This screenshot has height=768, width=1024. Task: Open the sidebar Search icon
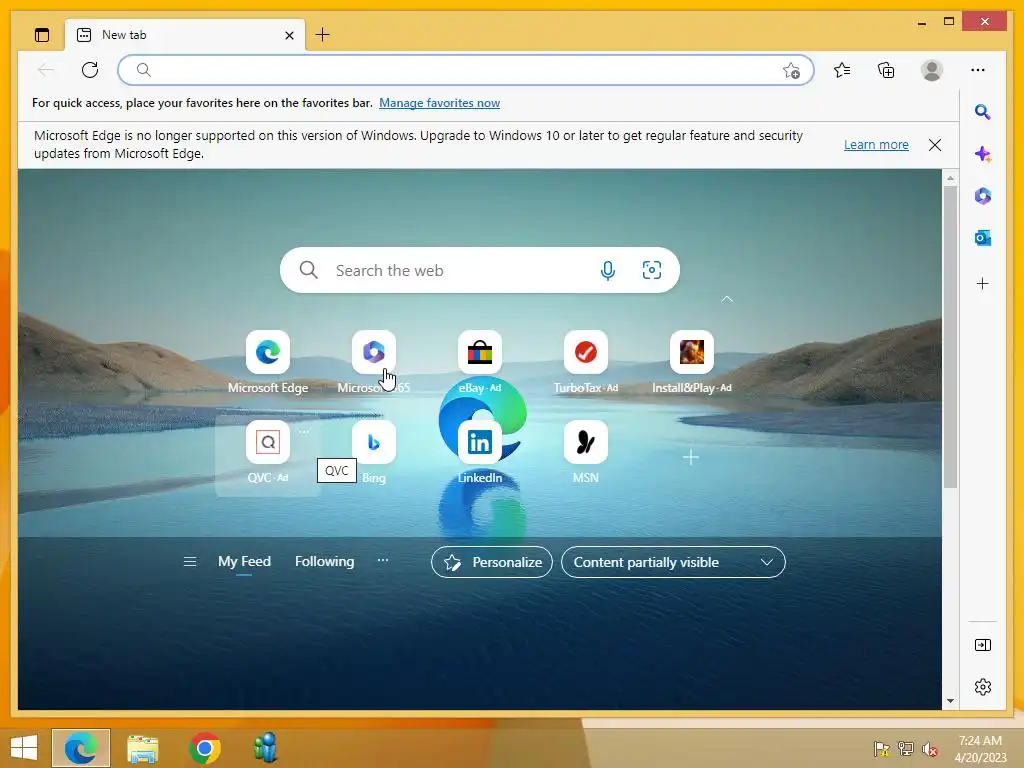tap(982, 112)
